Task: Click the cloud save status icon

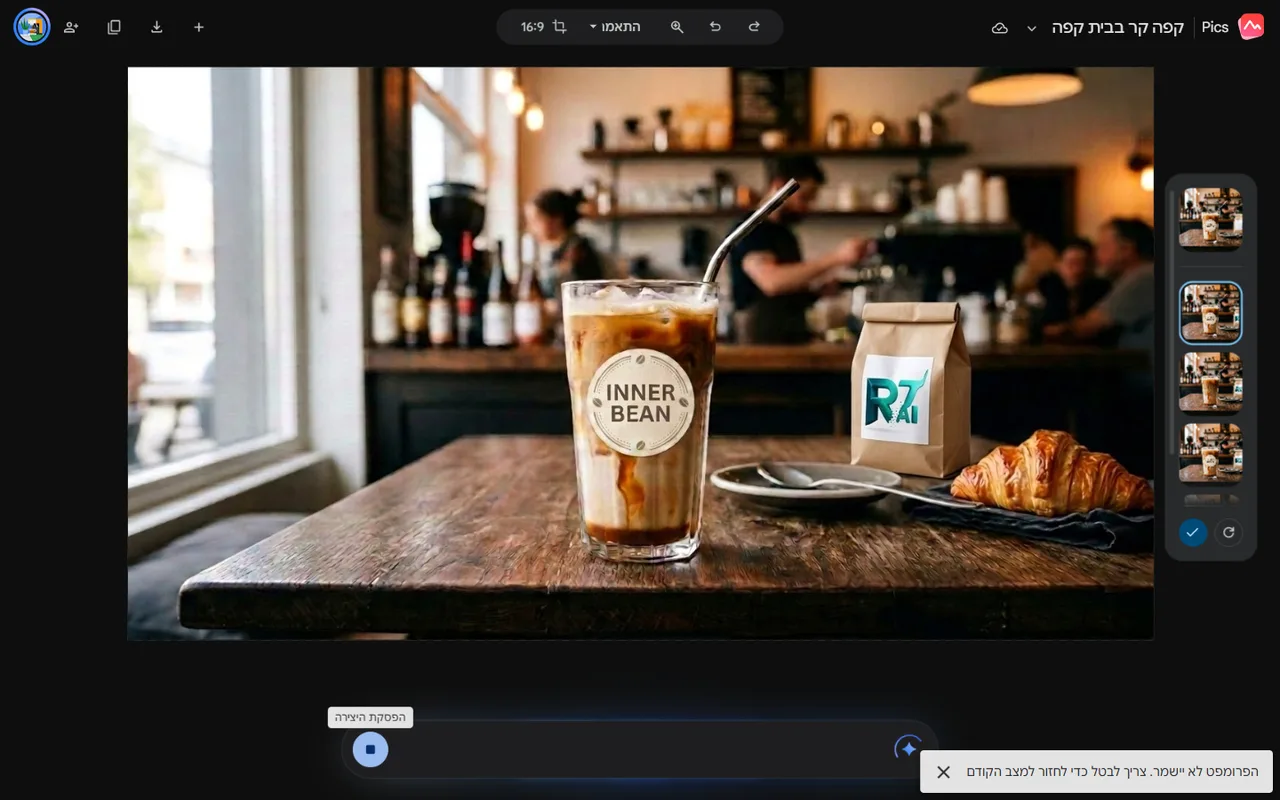Action: click(999, 28)
